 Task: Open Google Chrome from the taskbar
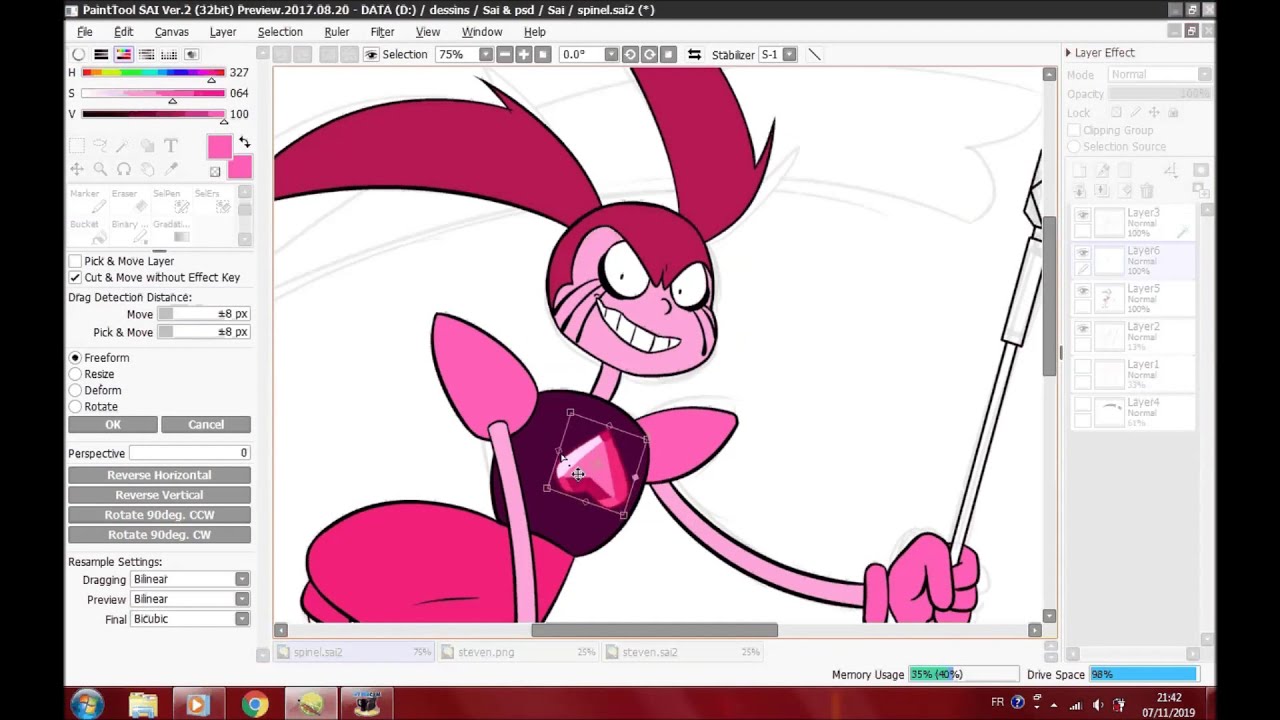(255, 705)
